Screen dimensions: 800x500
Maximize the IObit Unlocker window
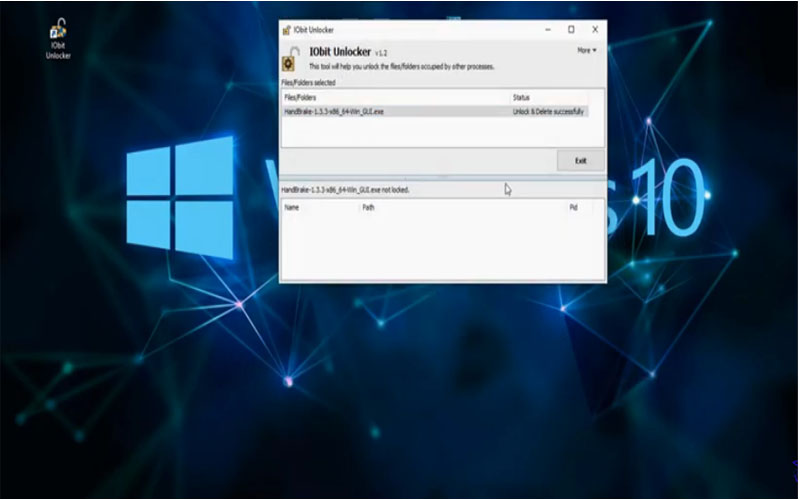(x=571, y=30)
